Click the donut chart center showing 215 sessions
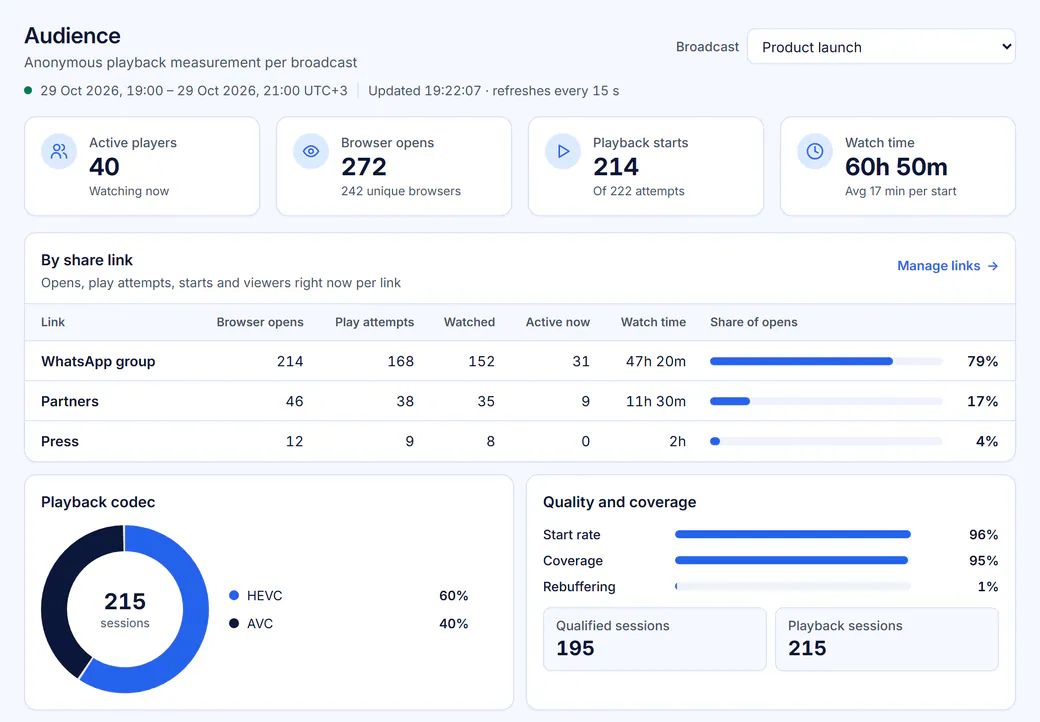Viewport: 1040px width, 722px height. tap(125, 609)
